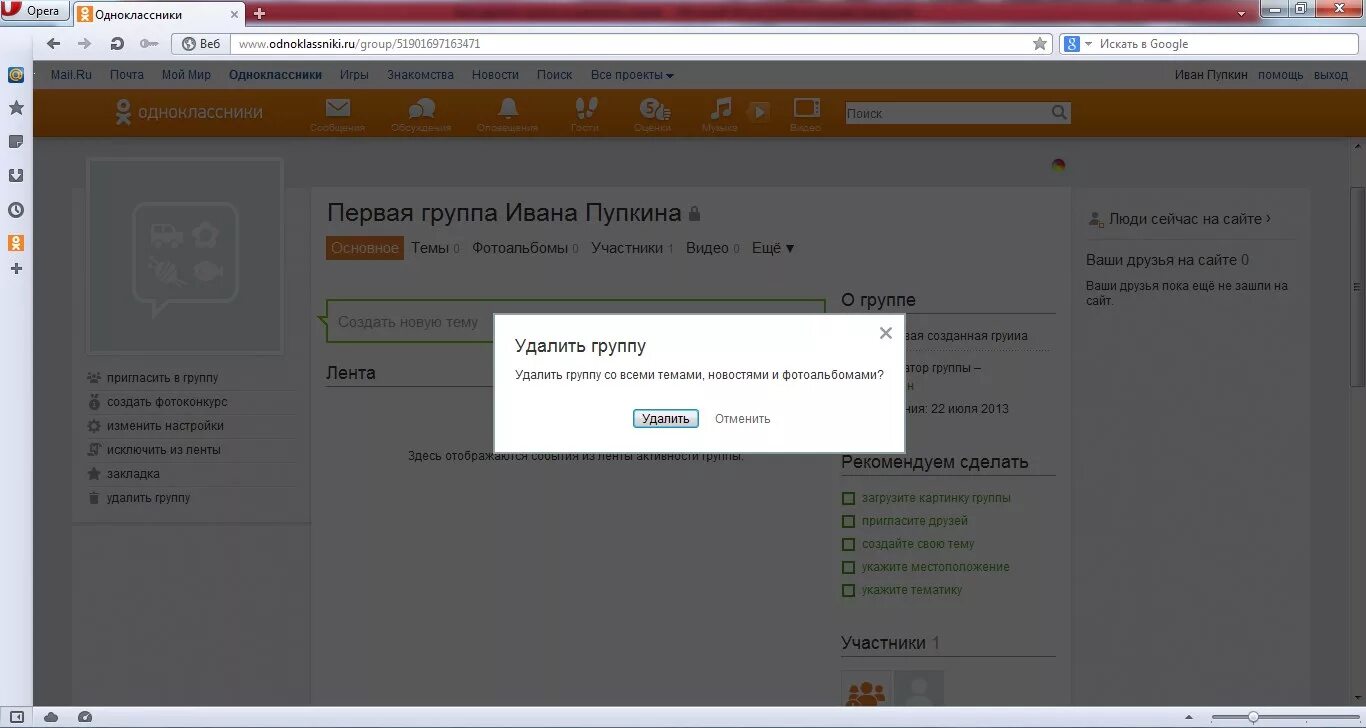
Task: Adjust the zoom slider in status bar
Action: coord(1253,717)
